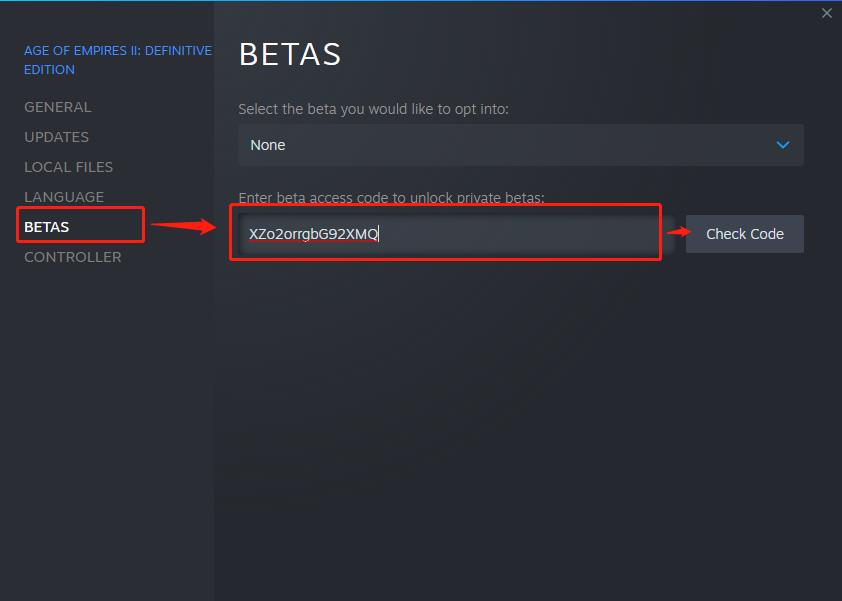
Task: Click the large BETAS page heading
Action: pos(290,54)
